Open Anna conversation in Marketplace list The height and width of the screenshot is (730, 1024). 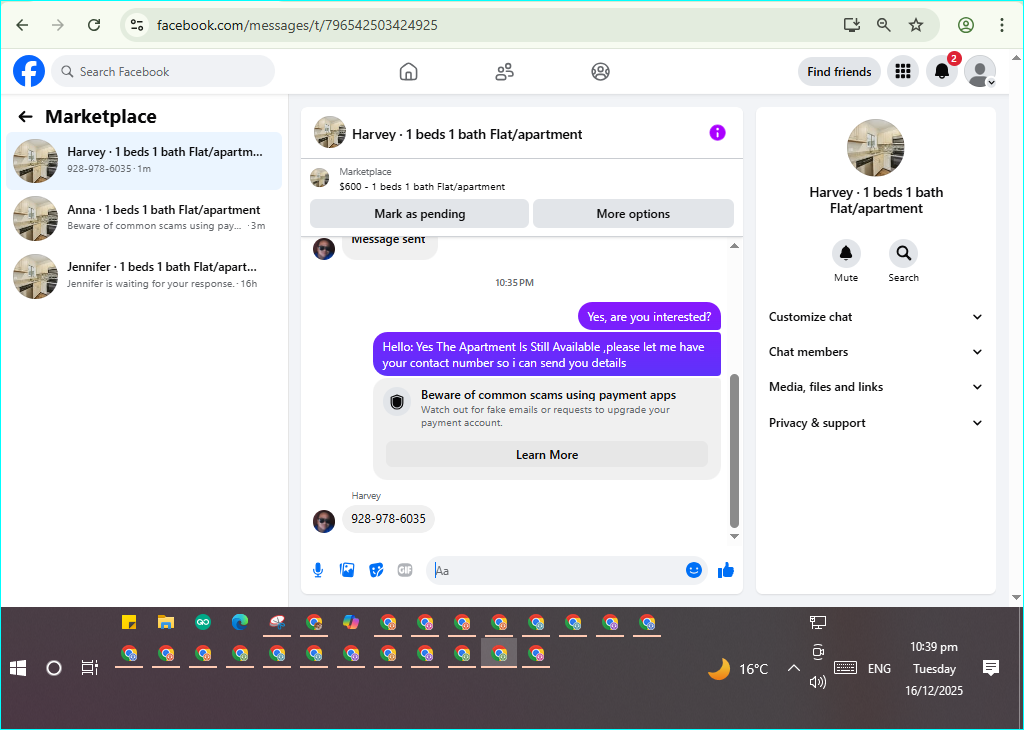(144, 218)
